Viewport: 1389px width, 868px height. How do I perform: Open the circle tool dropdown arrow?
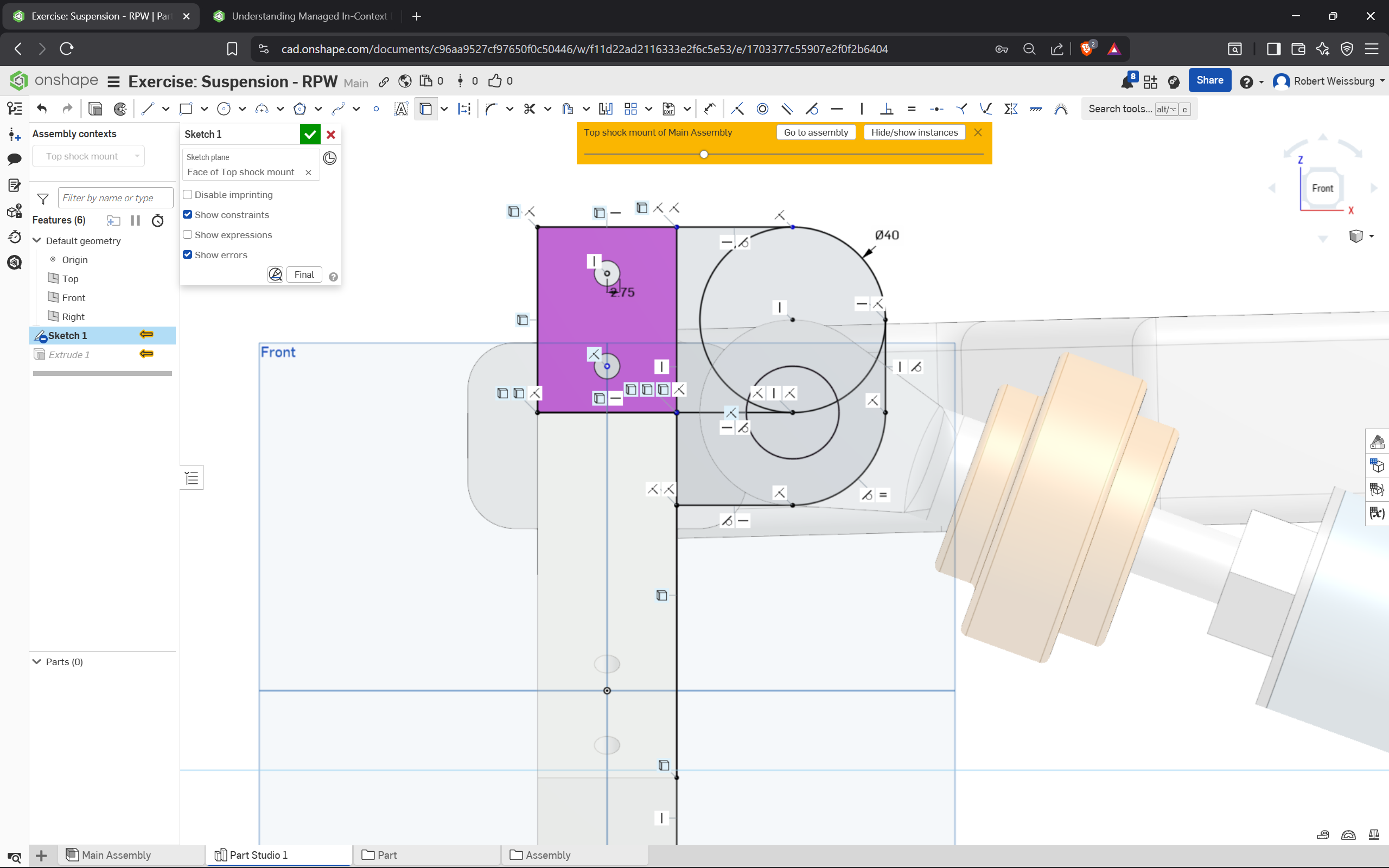(242, 108)
